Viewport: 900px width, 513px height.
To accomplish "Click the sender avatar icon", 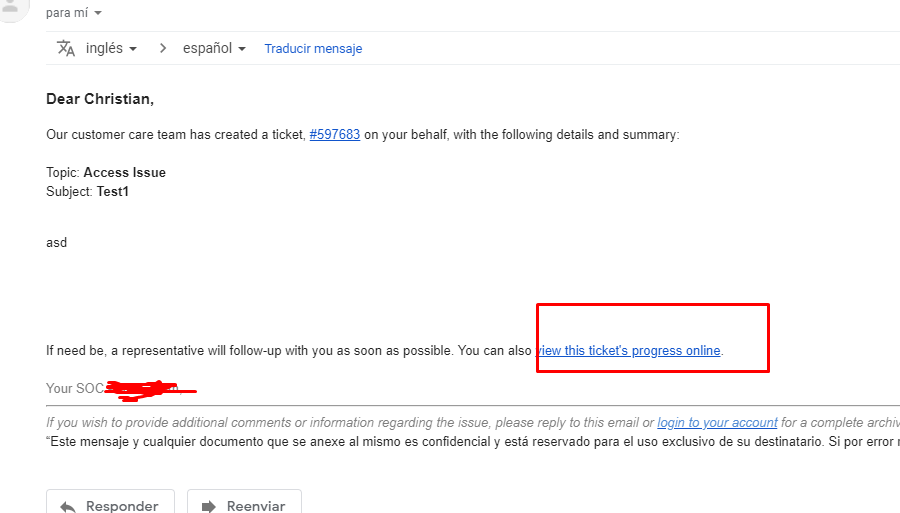I will tap(12, 8).
